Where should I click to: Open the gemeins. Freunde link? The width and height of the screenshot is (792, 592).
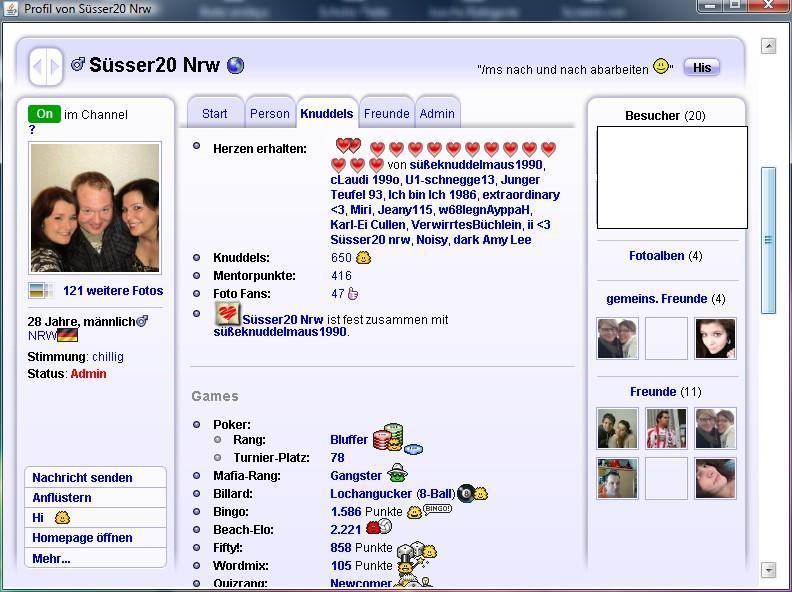coord(657,299)
